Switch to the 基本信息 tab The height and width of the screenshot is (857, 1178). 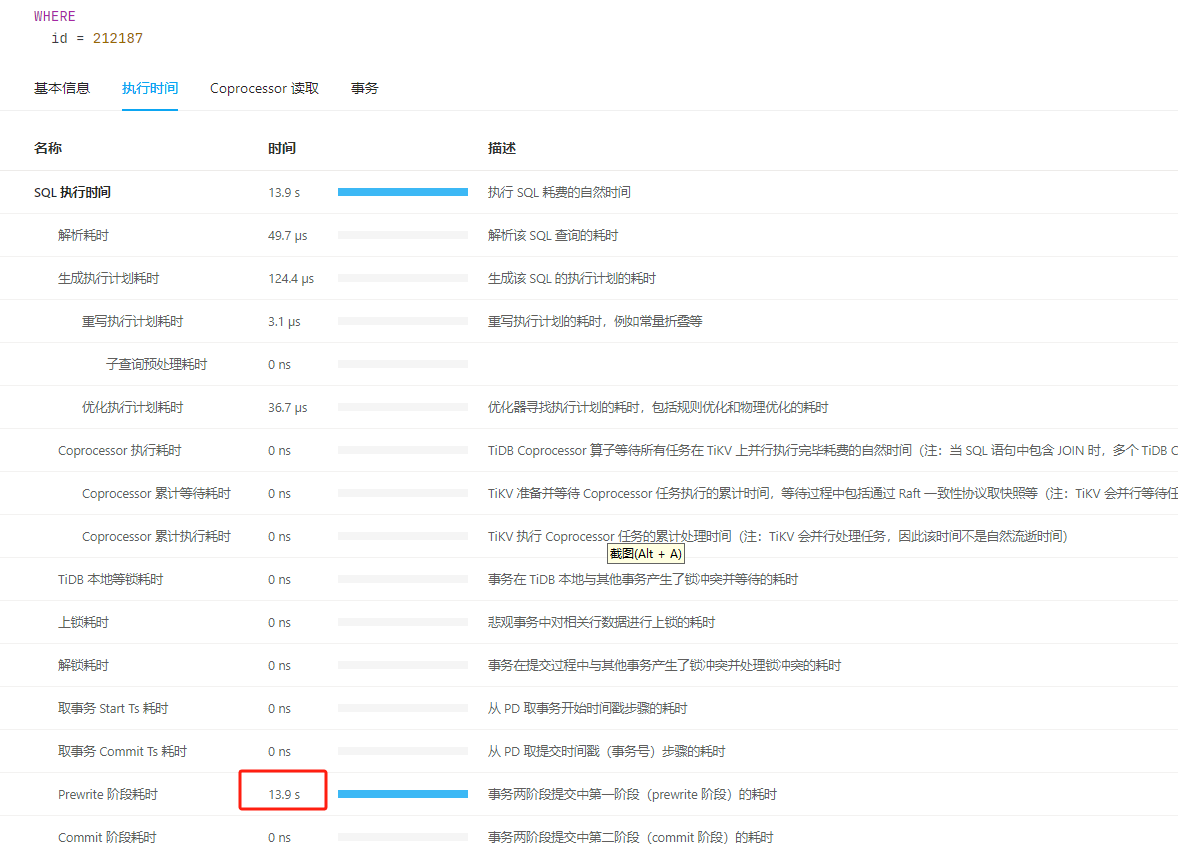coord(62,88)
